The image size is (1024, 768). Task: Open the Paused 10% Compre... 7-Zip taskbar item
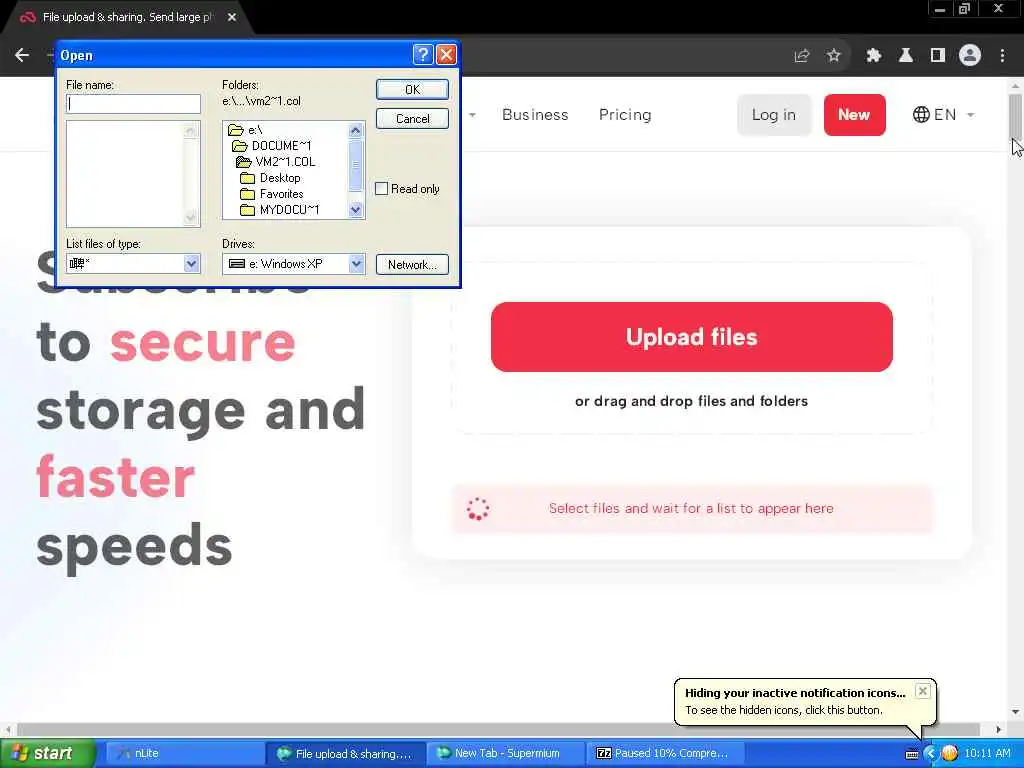[x=666, y=753]
